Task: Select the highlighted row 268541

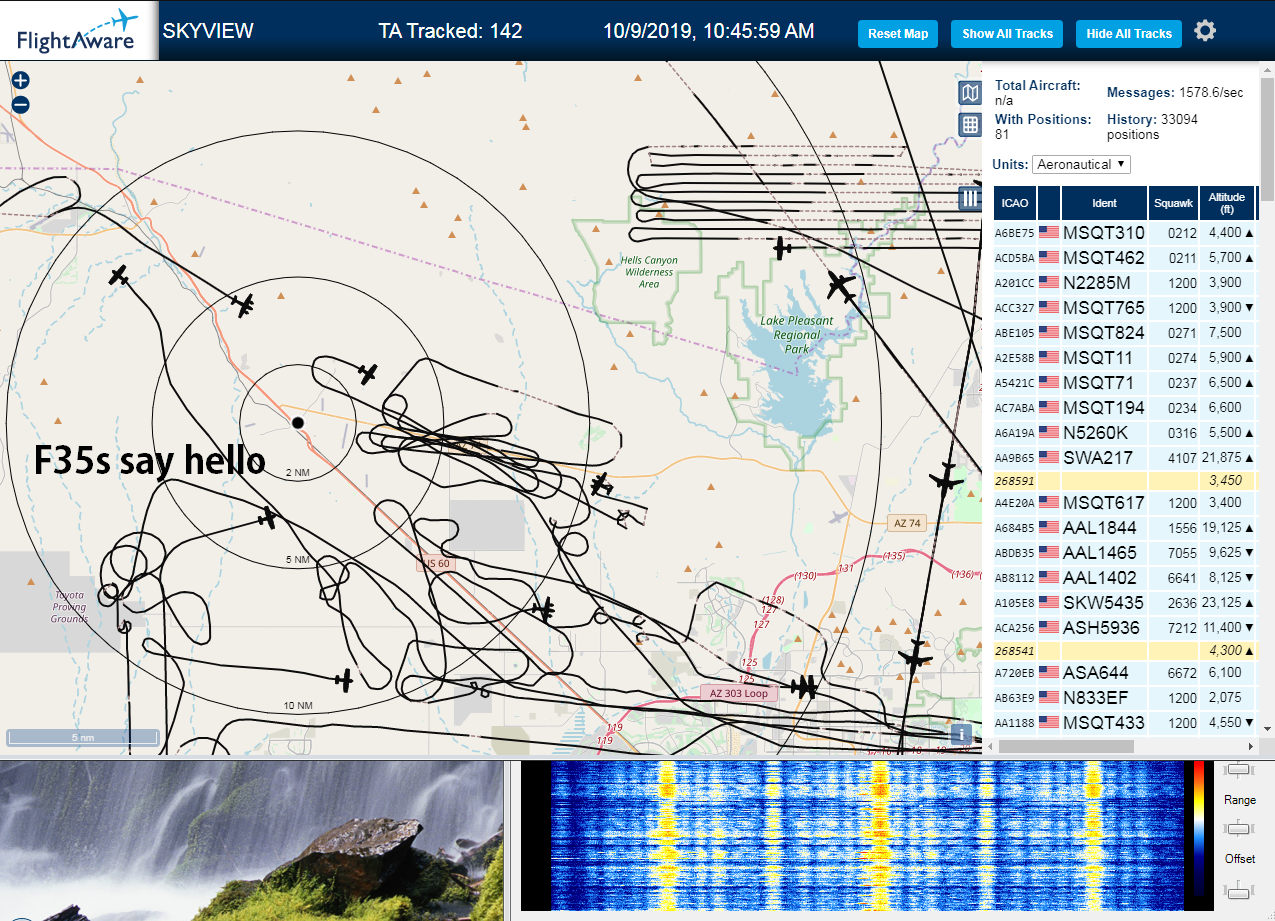Action: tap(1124, 650)
